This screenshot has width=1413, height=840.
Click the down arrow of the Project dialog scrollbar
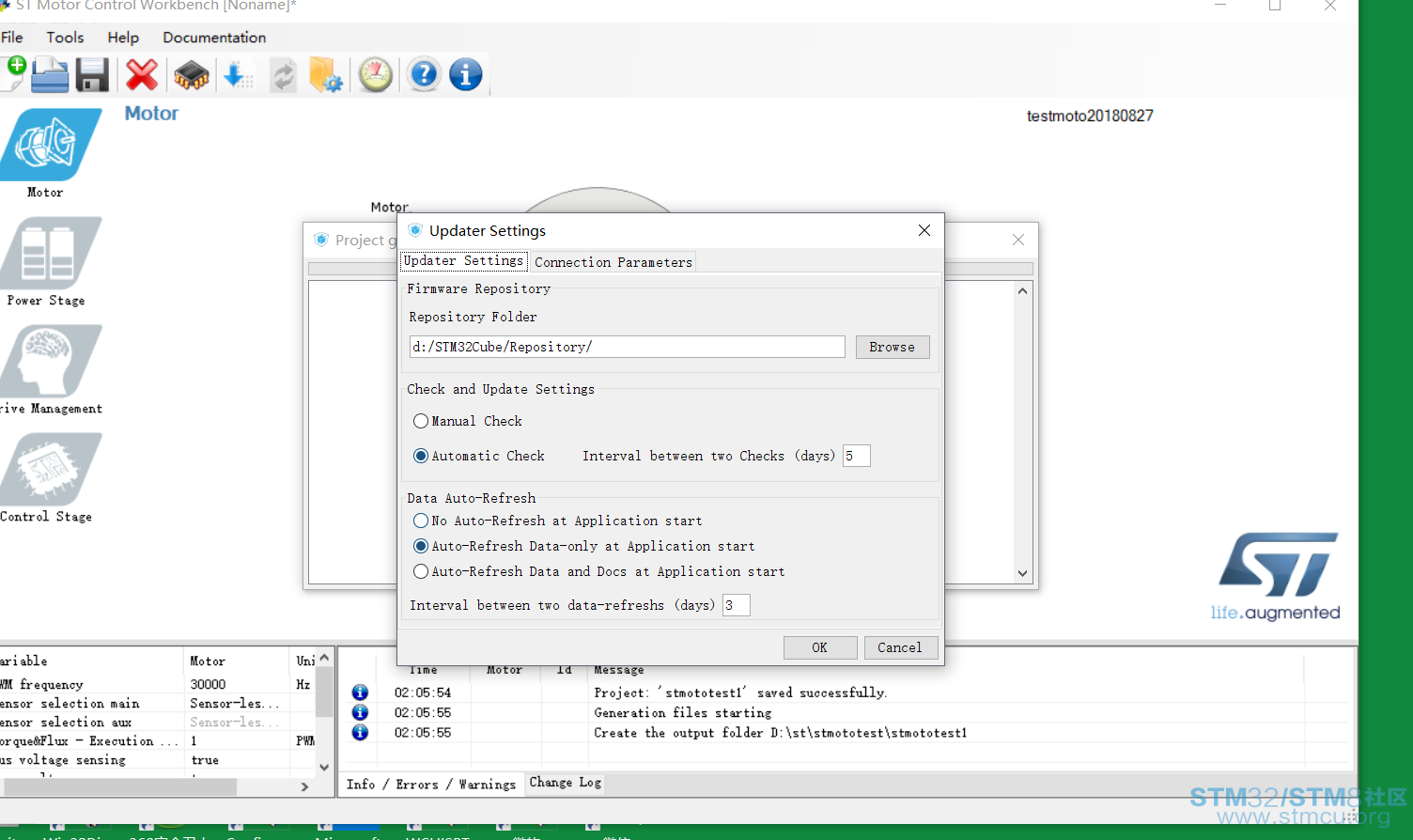click(x=1023, y=573)
